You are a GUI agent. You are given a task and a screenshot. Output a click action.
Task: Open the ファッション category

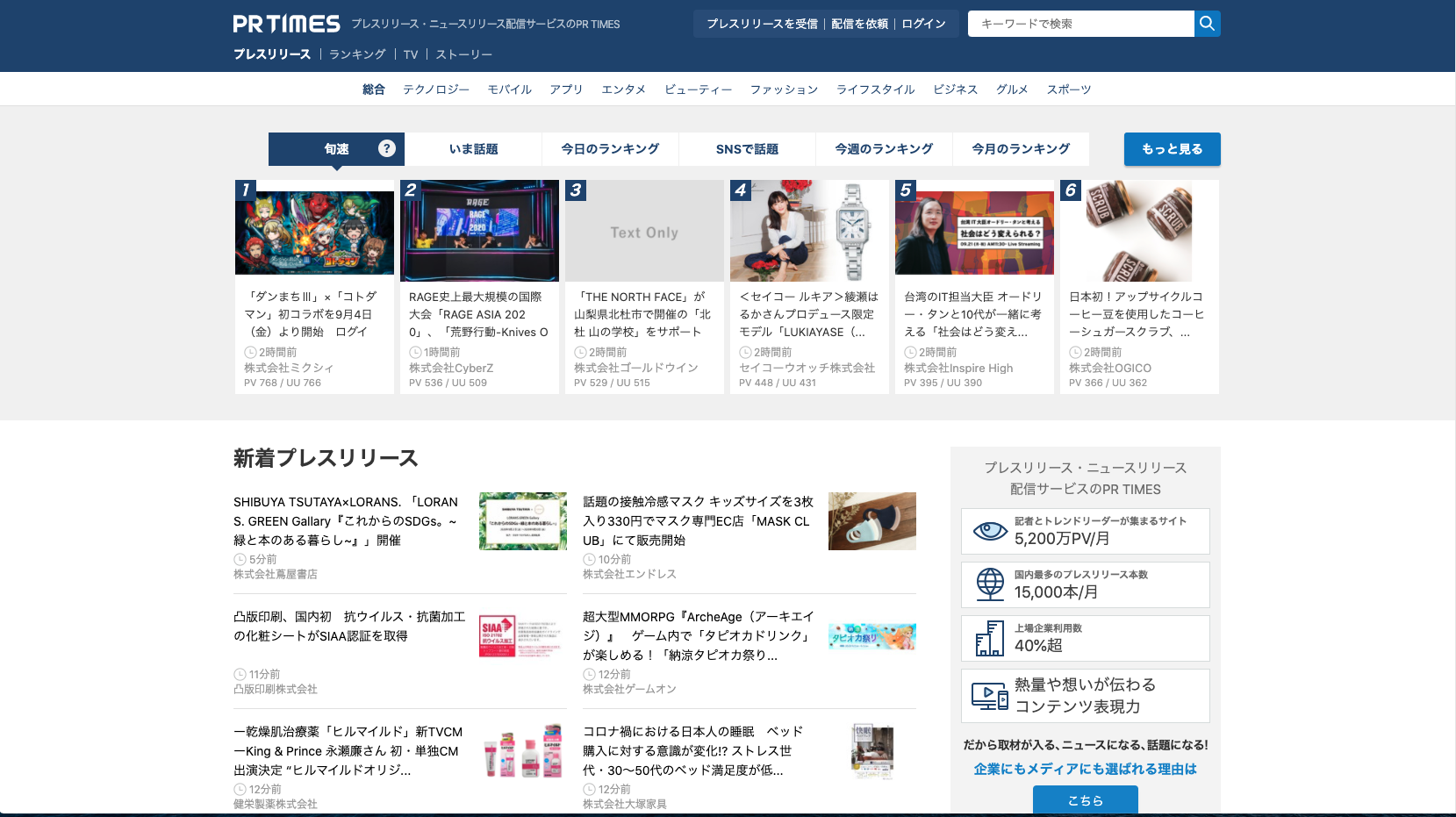tap(784, 90)
